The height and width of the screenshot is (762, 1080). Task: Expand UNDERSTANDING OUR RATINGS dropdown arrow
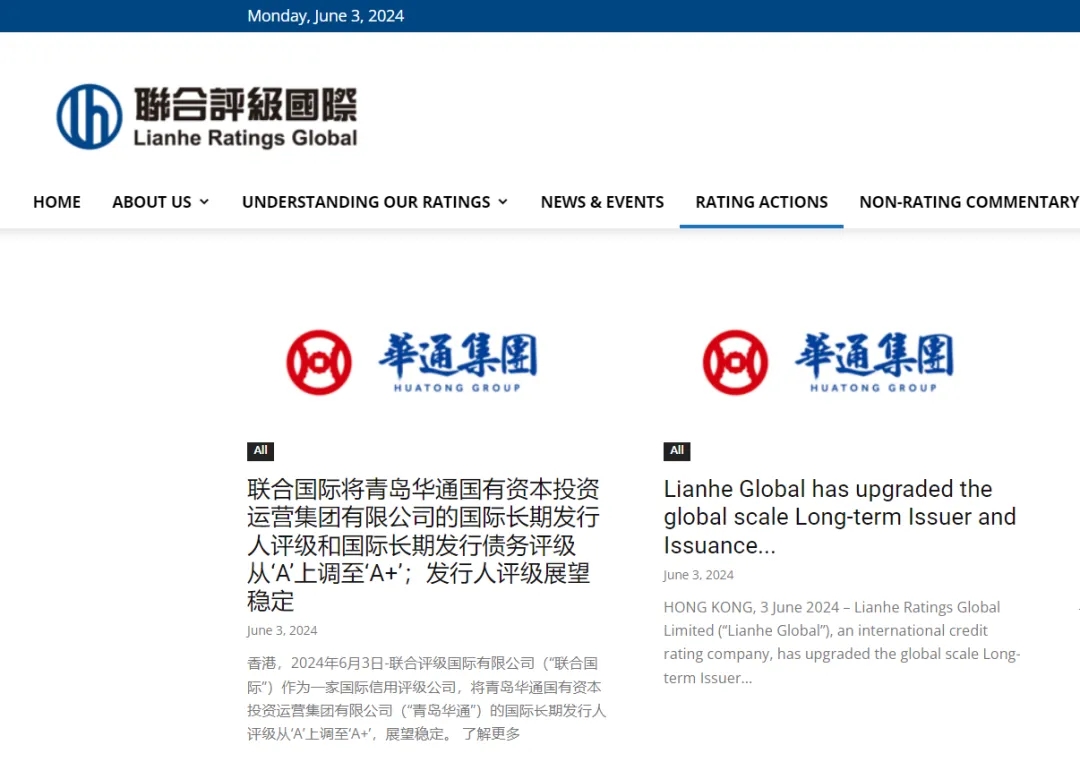tap(503, 202)
